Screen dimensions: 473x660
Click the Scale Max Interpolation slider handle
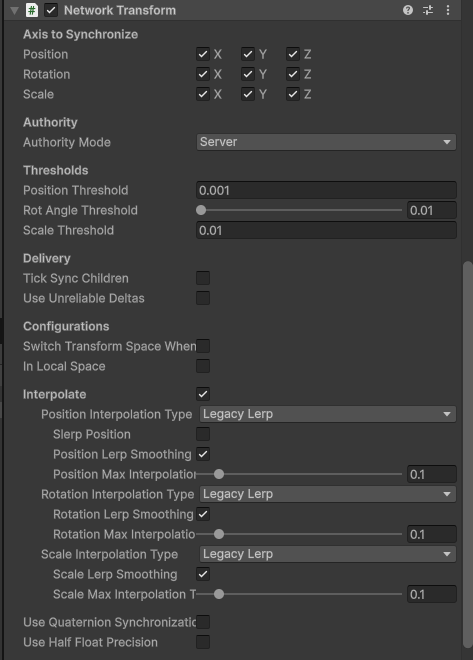pos(219,594)
